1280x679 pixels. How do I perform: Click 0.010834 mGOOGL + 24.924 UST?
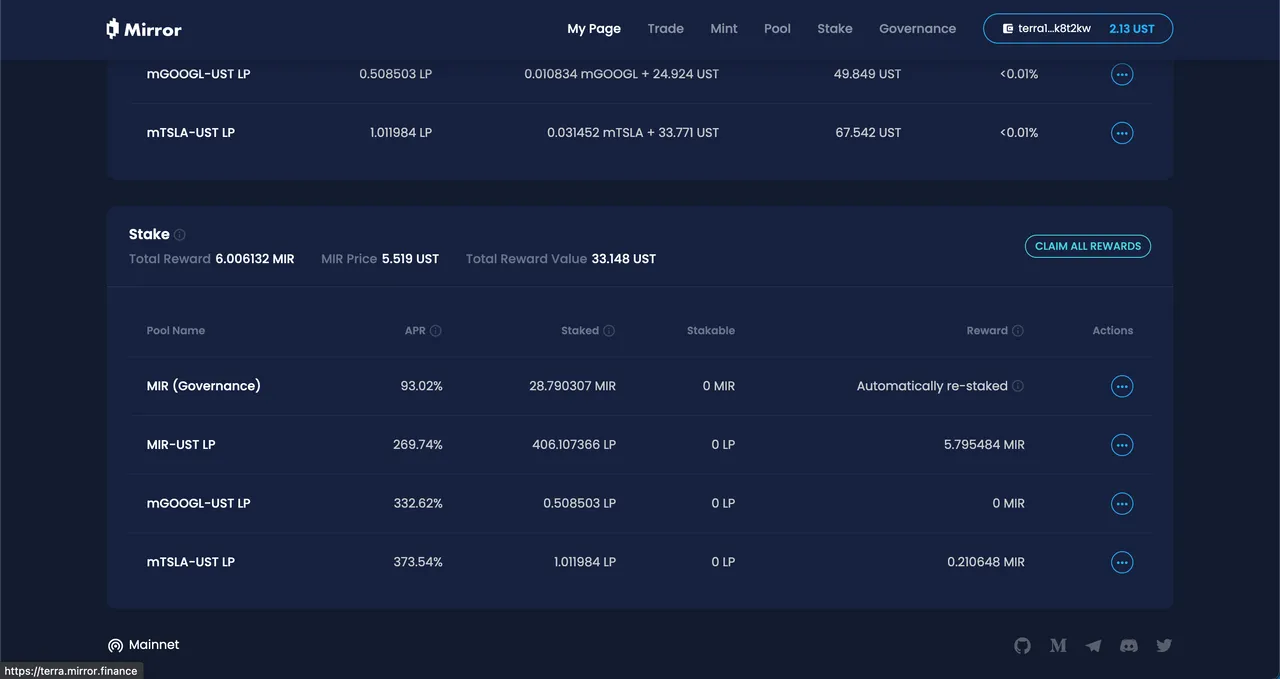click(621, 74)
